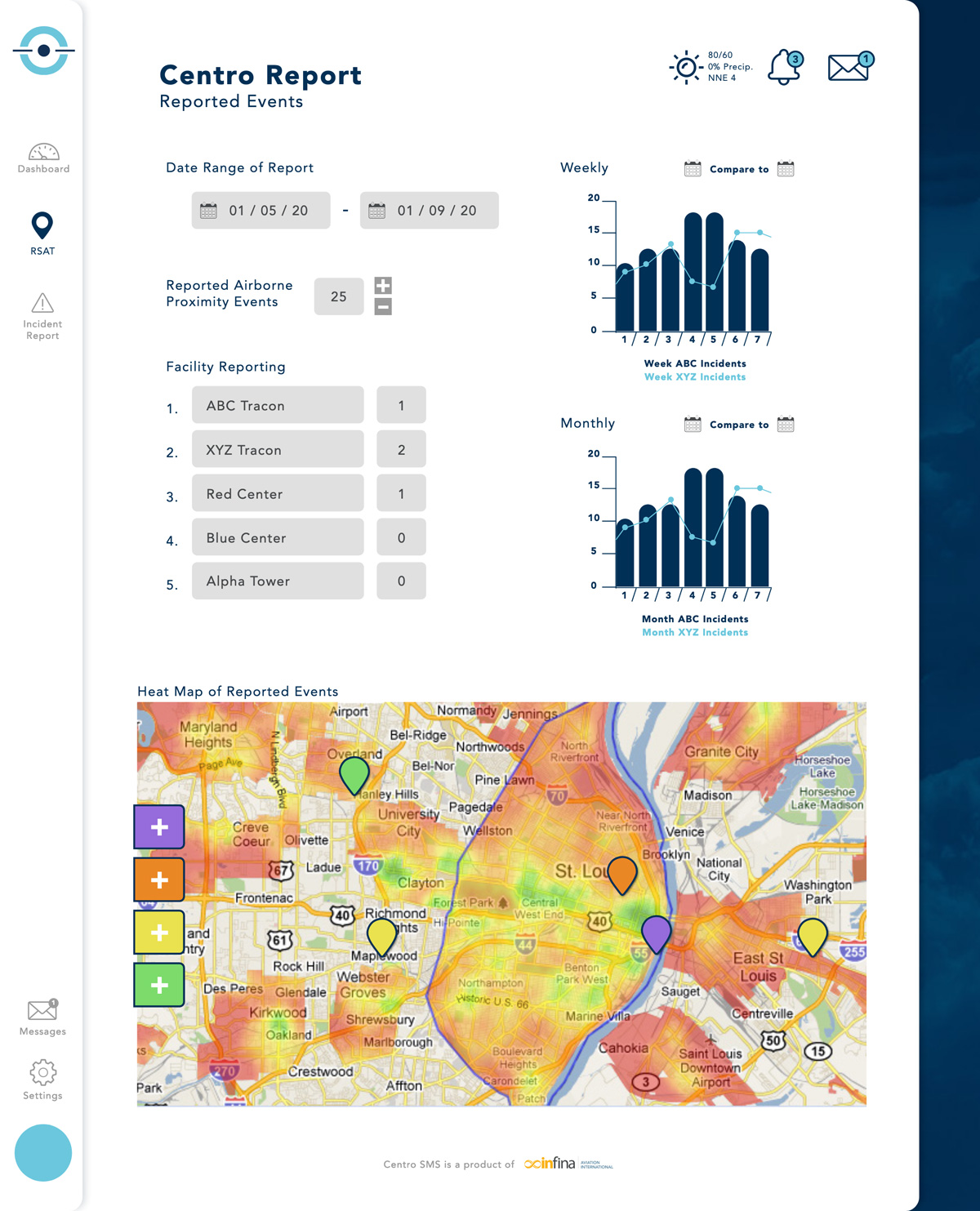Click the orange map pin in St. Louis

[622, 875]
